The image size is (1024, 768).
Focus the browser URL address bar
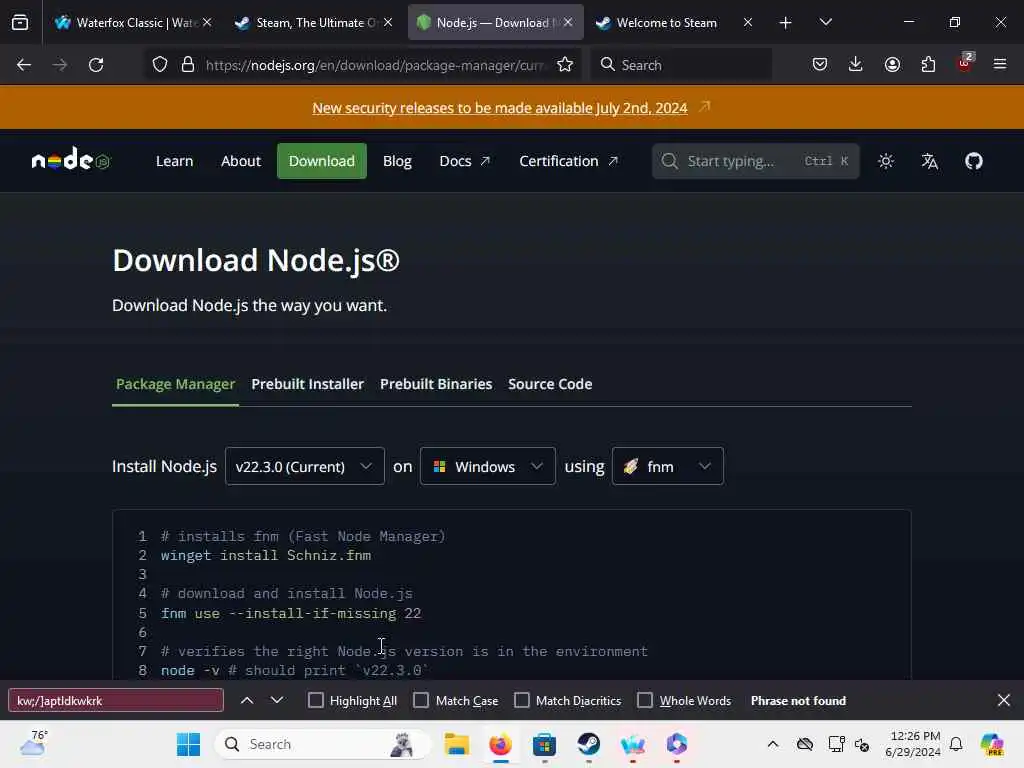click(x=375, y=65)
